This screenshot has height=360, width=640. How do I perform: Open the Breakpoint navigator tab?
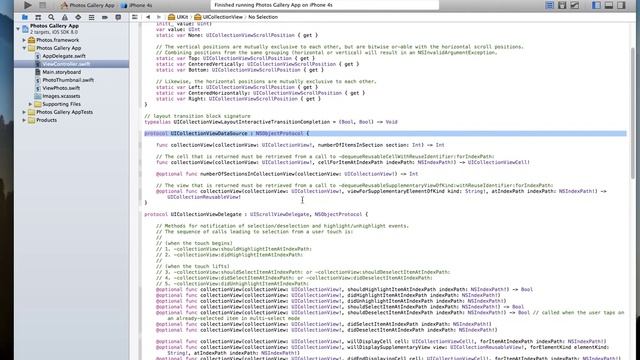[105, 17]
